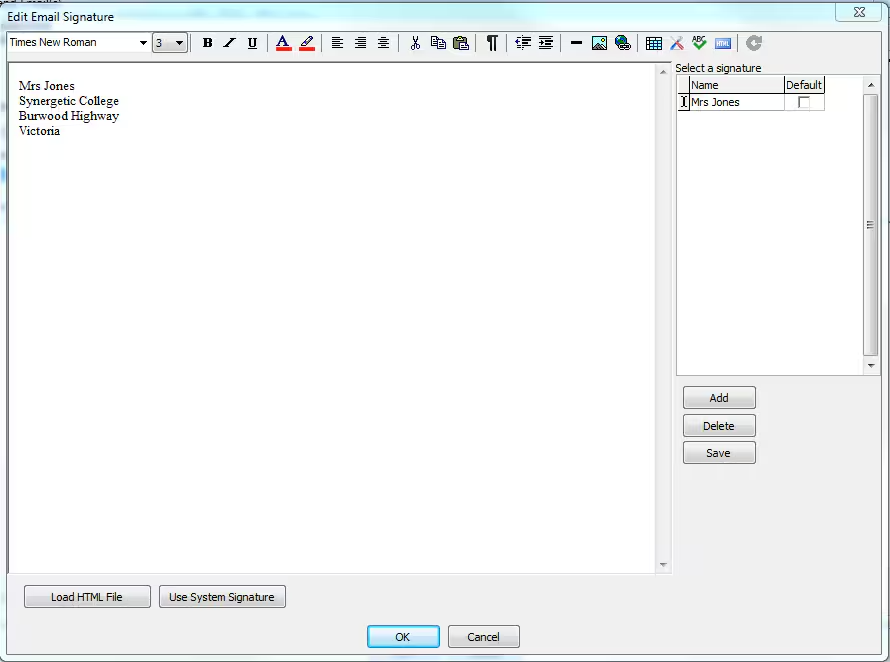Screen dimensions: 890x662
Task: Toggle underline formatting
Action: [x=253, y=43]
